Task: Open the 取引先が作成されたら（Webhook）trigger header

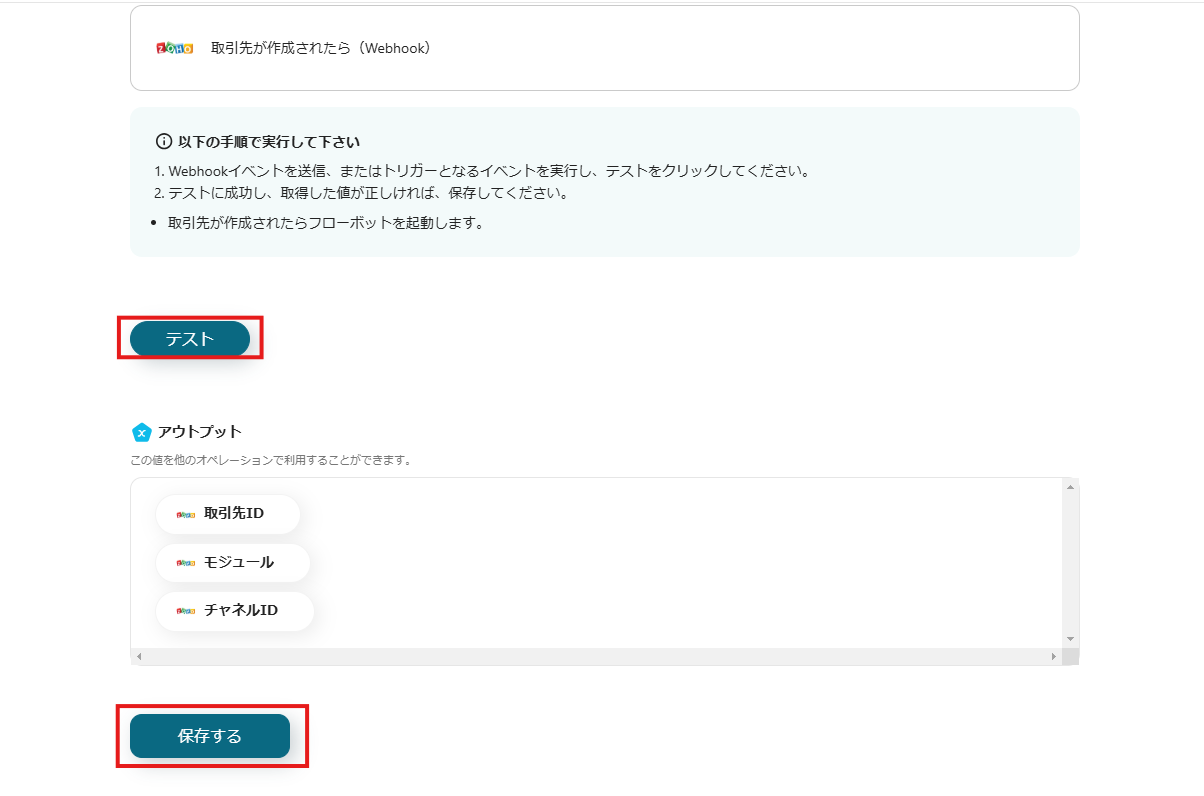Action: (x=604, y=45)
